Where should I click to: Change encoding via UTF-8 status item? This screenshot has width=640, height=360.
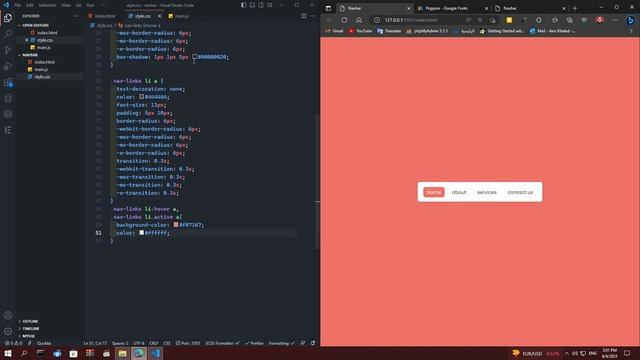coord(139,343)
